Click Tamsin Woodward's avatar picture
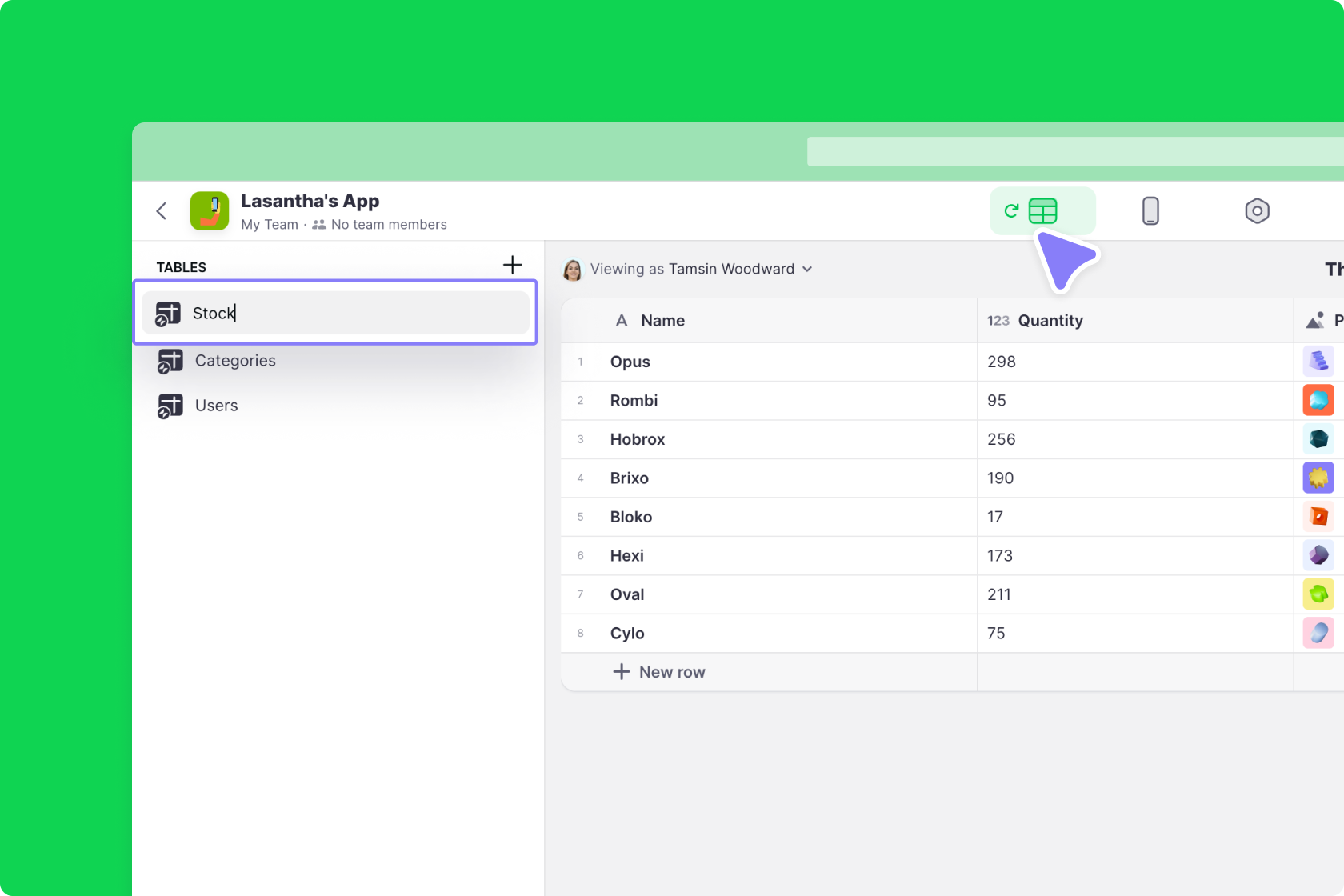This screenshot has width=1344, height=896. click(x=573, y=270)
